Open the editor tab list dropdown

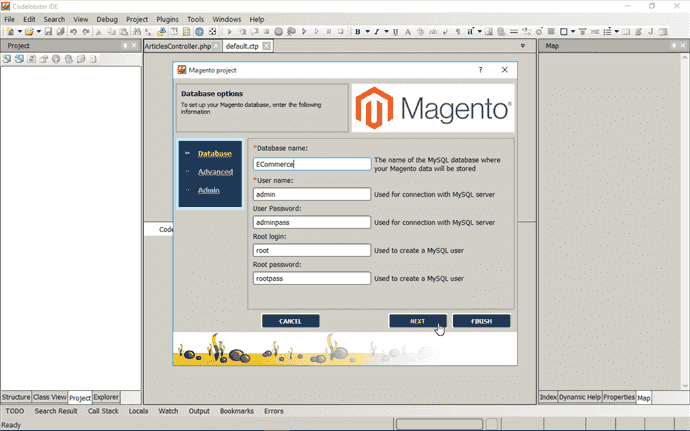[523, 46]
